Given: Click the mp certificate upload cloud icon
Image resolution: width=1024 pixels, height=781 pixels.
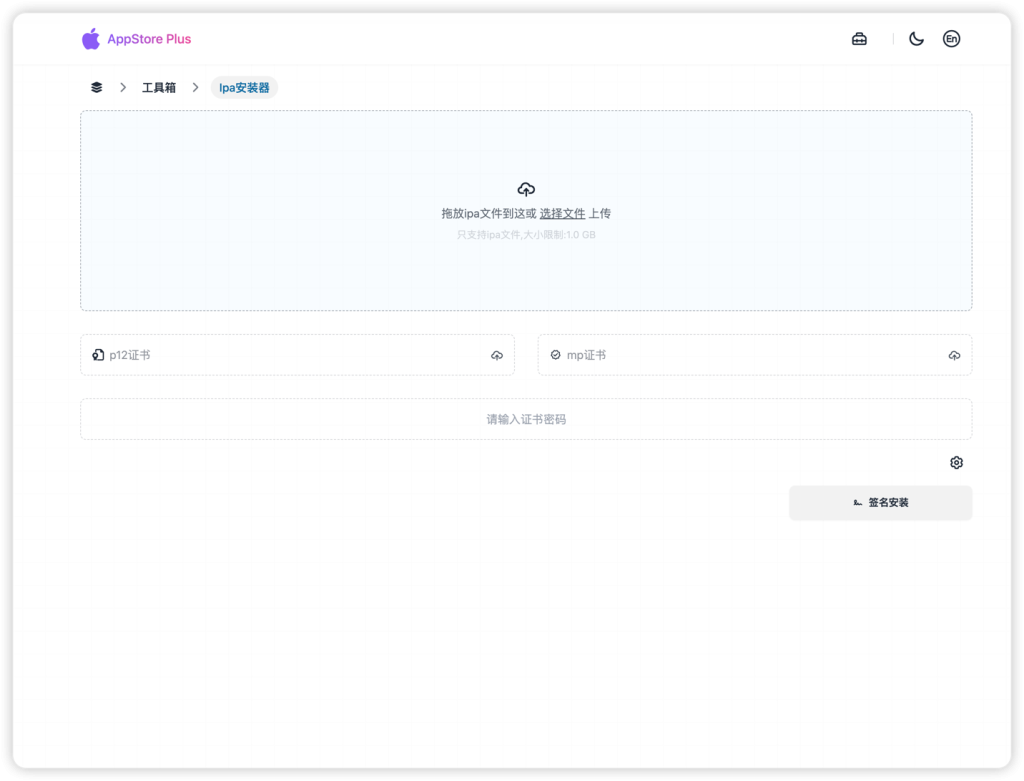Looking at the screenshot, I should 954,356.
